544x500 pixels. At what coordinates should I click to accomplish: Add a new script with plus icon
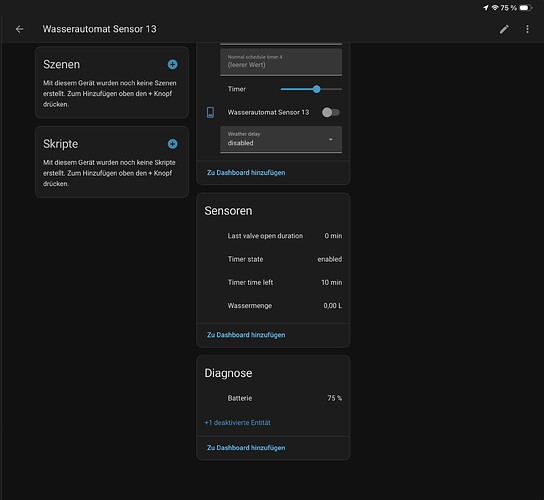tap(172, 144)
